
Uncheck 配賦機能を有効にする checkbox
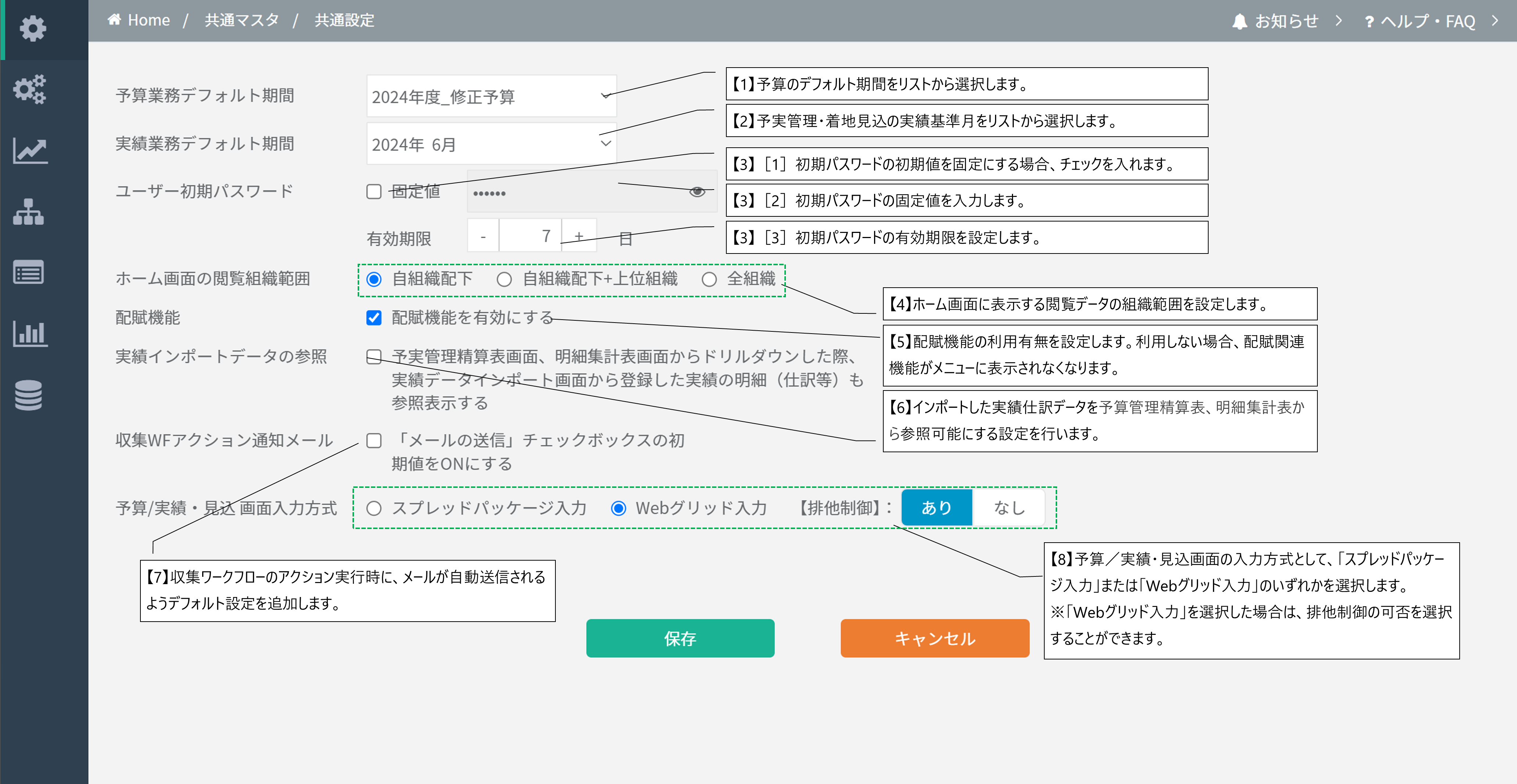[x=374, y=318]
